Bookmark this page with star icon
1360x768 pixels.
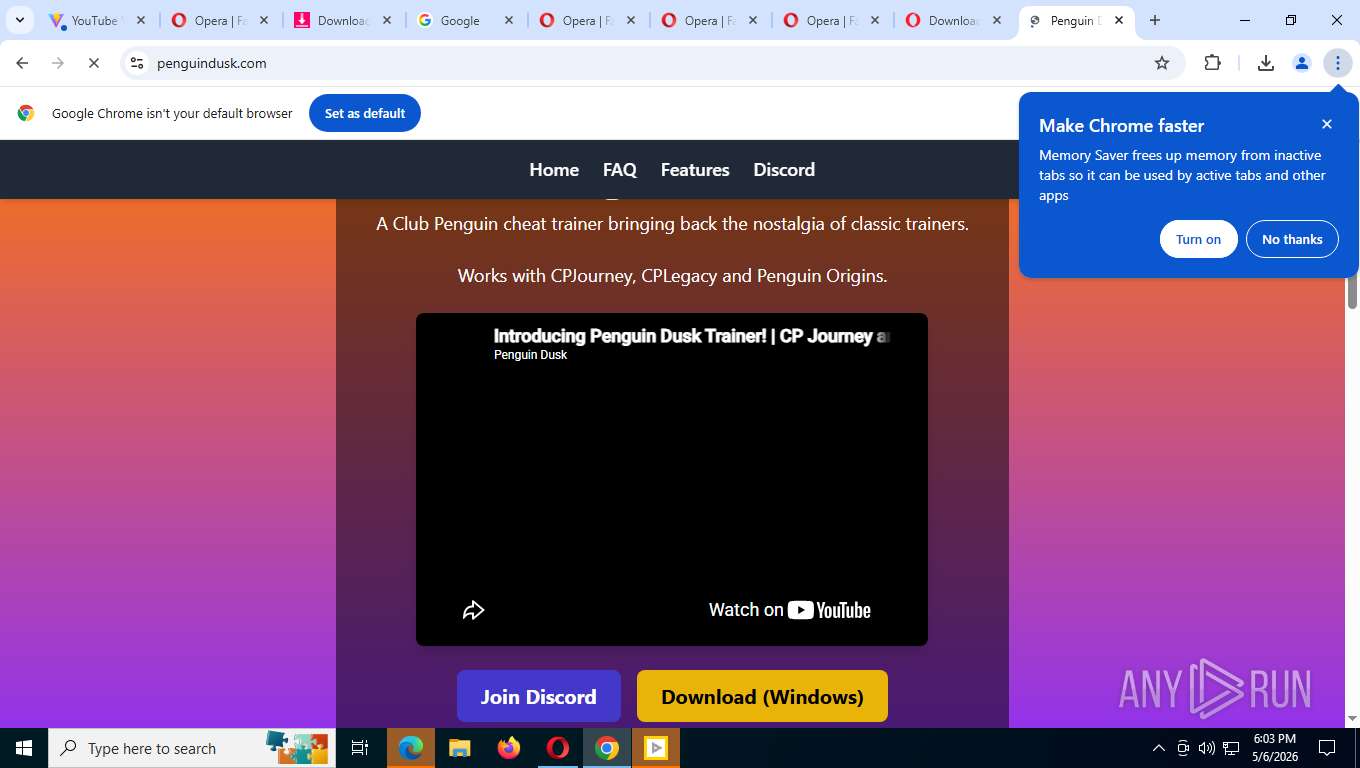tap(1162, 63)
